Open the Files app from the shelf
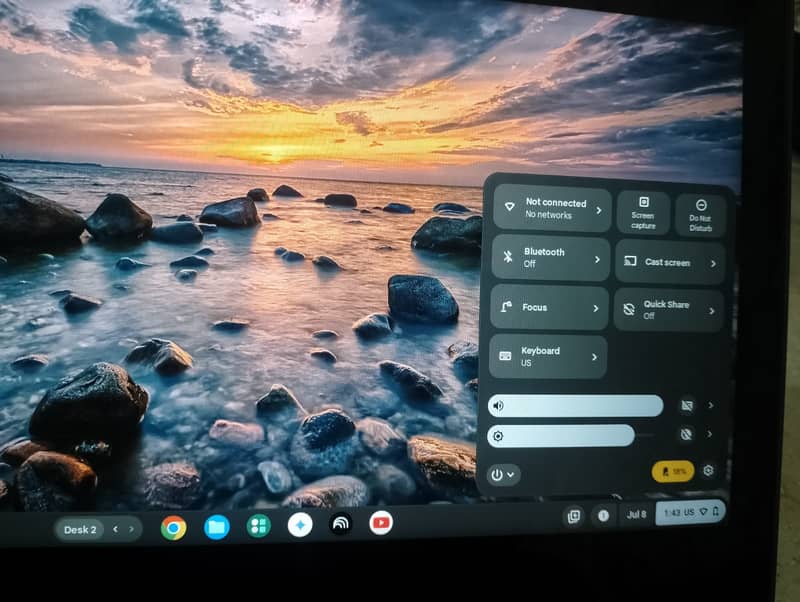Screen dimensions: 800x602 (217, 527)
